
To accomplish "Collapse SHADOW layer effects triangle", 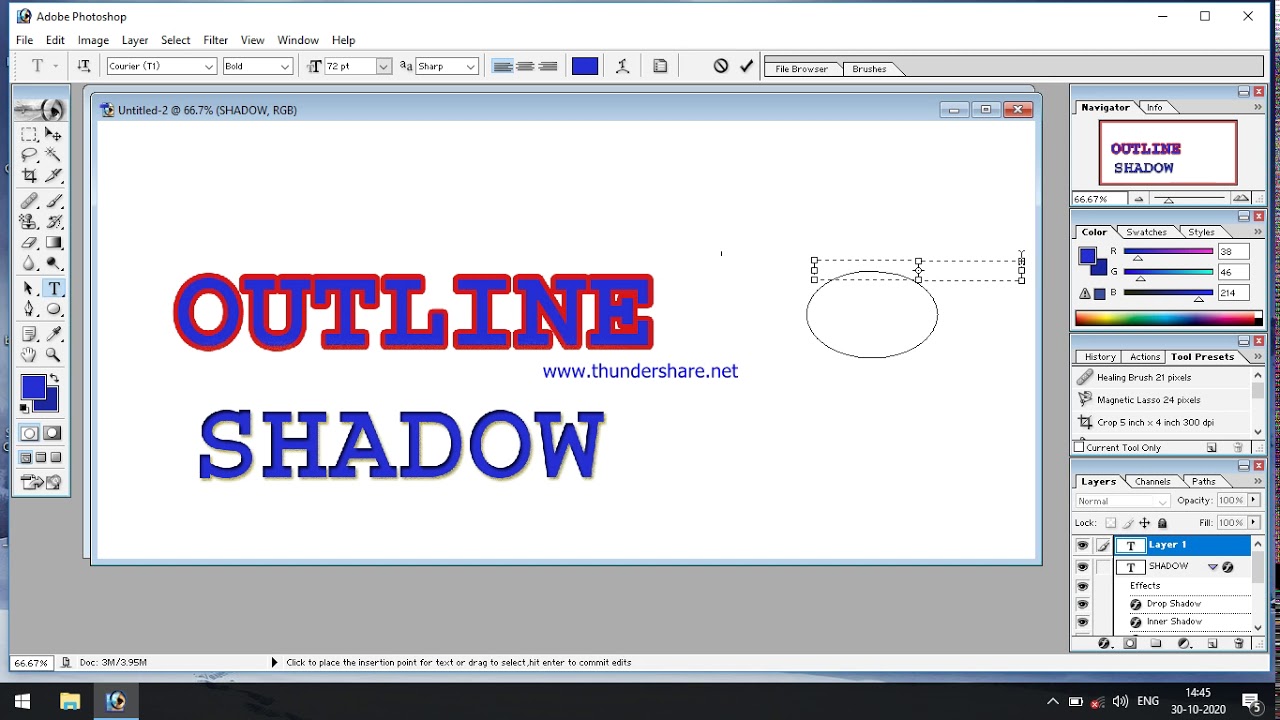I will coord(1213,567).
